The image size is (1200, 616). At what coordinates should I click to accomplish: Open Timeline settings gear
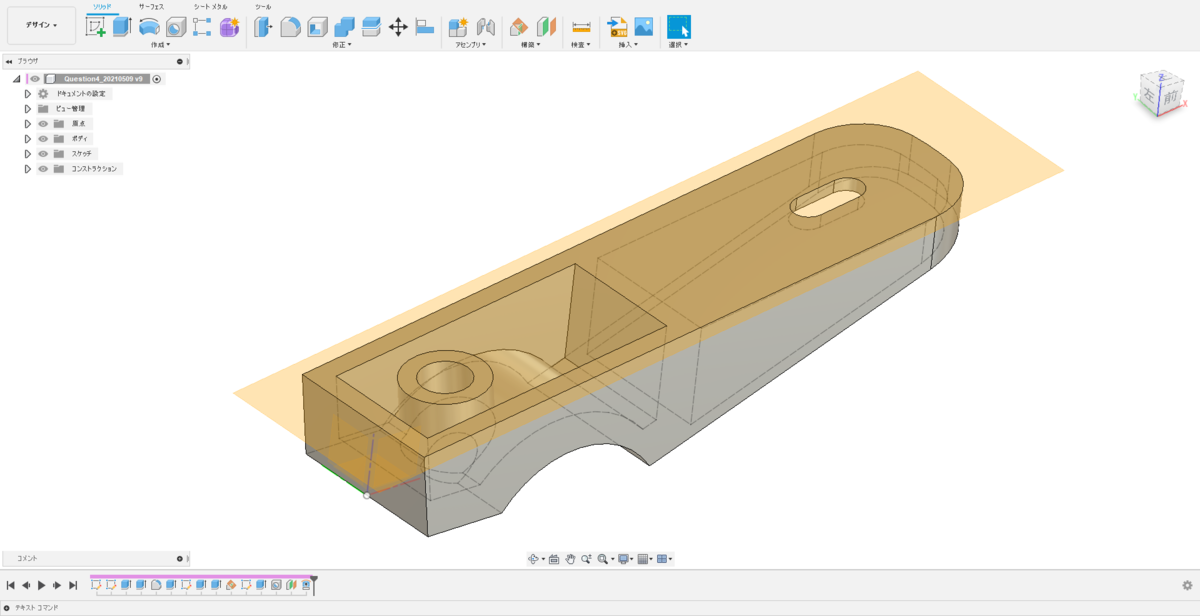click(1187, 585)
